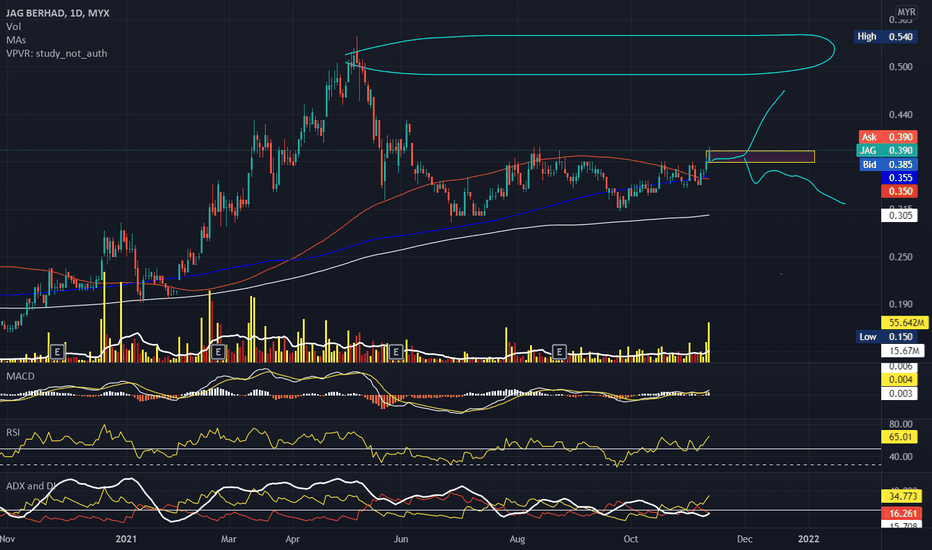
Task: Click the earnings E marker near June
Action: tap(396, 352)
